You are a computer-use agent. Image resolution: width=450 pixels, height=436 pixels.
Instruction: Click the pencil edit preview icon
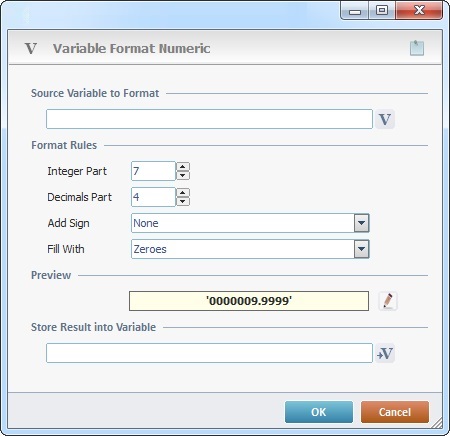(x=388, y=301)
